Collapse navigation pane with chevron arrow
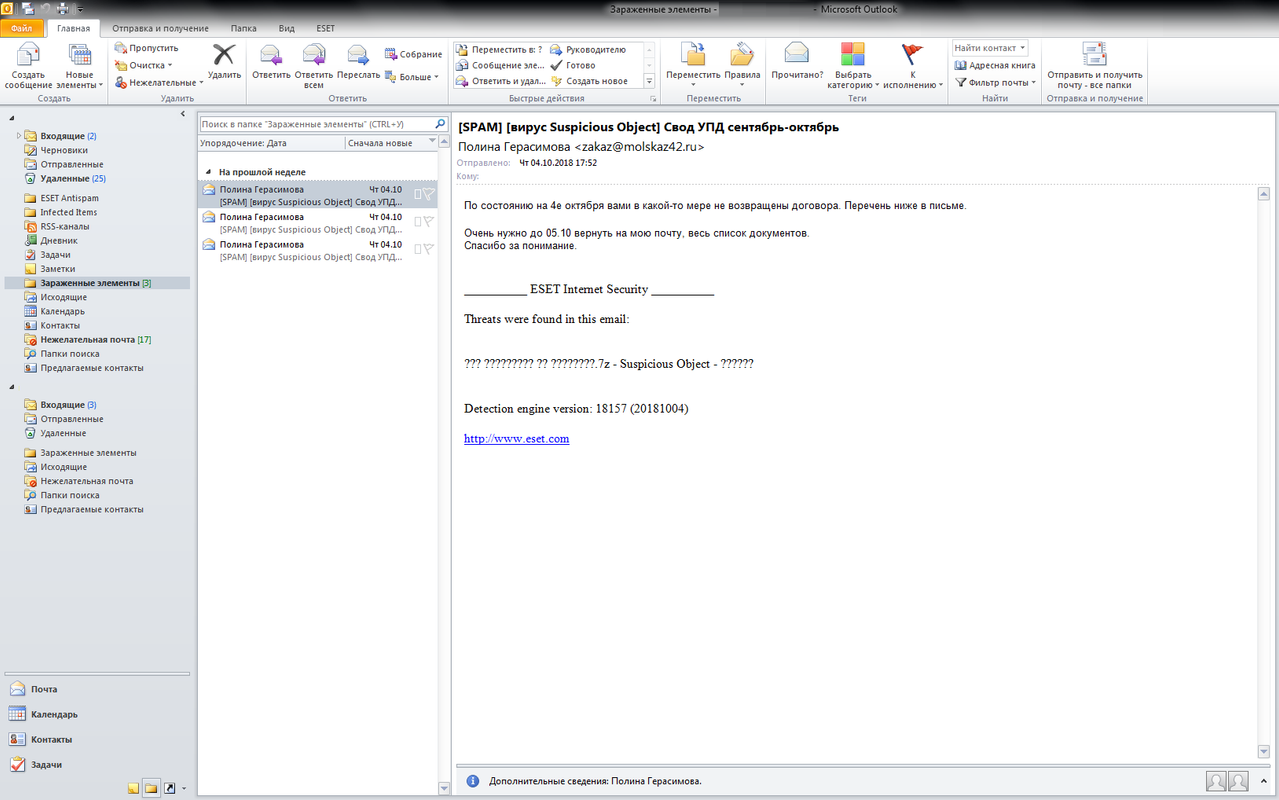 pyautogui.click(x=182, y=114)
